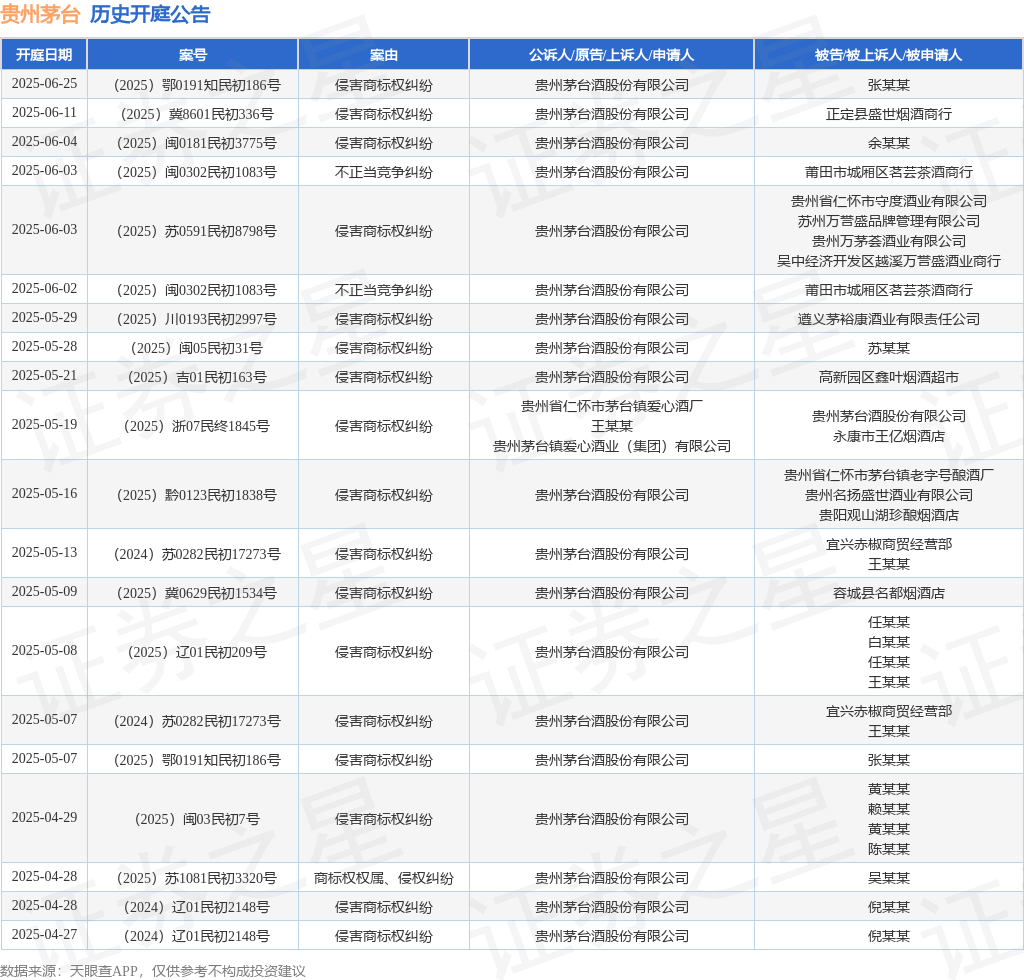Click defendant 余某某
This screenshot has width=1024, height=980.
tap(888, 143)
